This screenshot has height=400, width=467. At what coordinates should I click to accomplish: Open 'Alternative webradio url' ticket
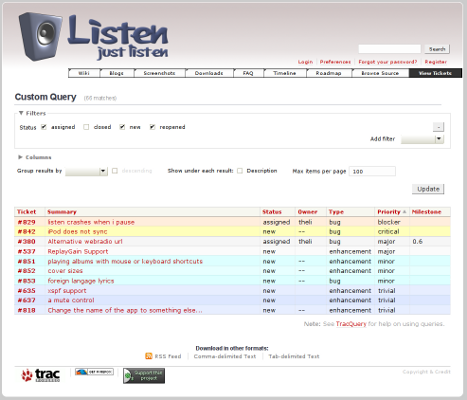coord(85,241)
